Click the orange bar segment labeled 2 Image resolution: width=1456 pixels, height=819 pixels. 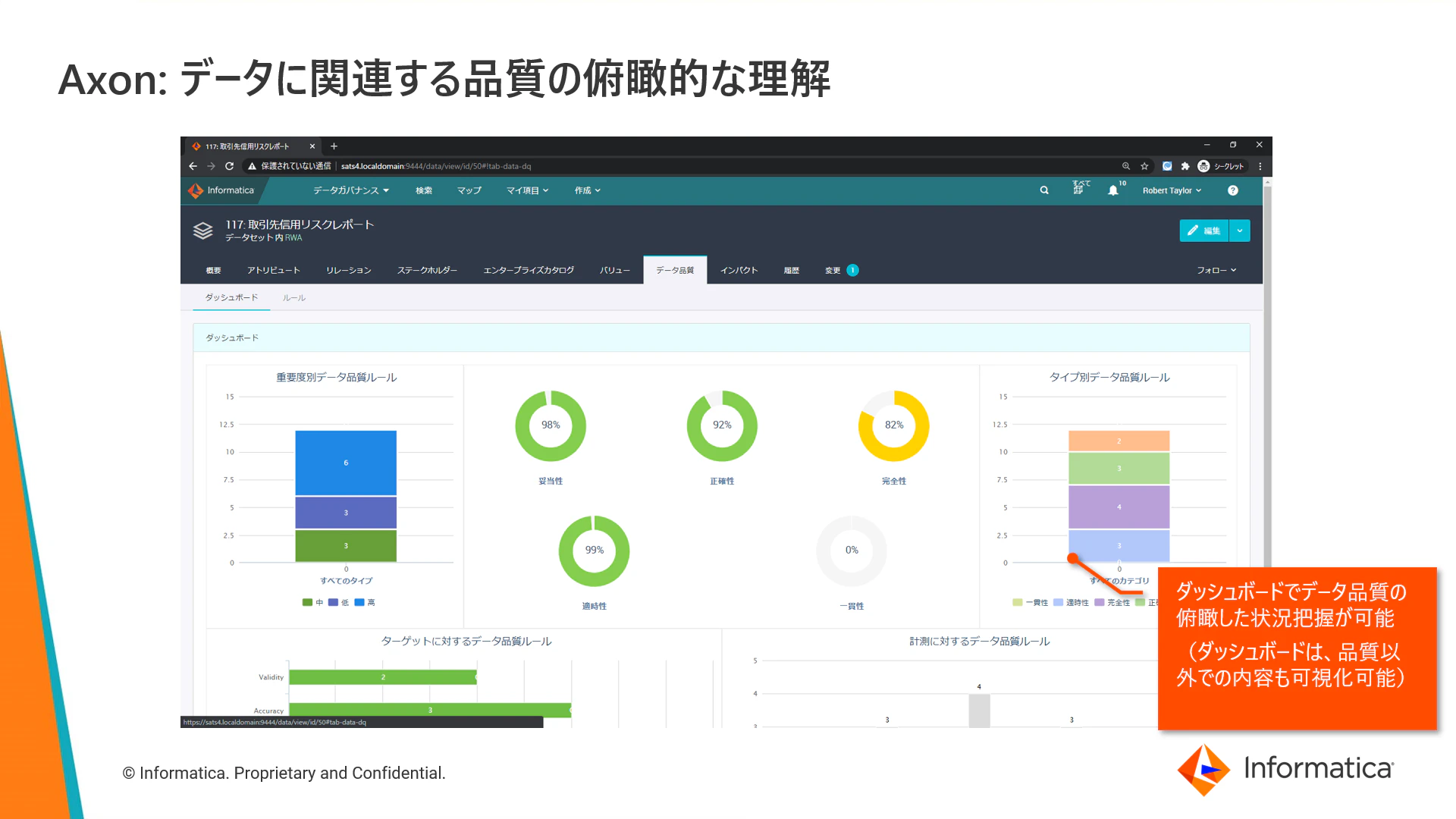click(1119, 441)
